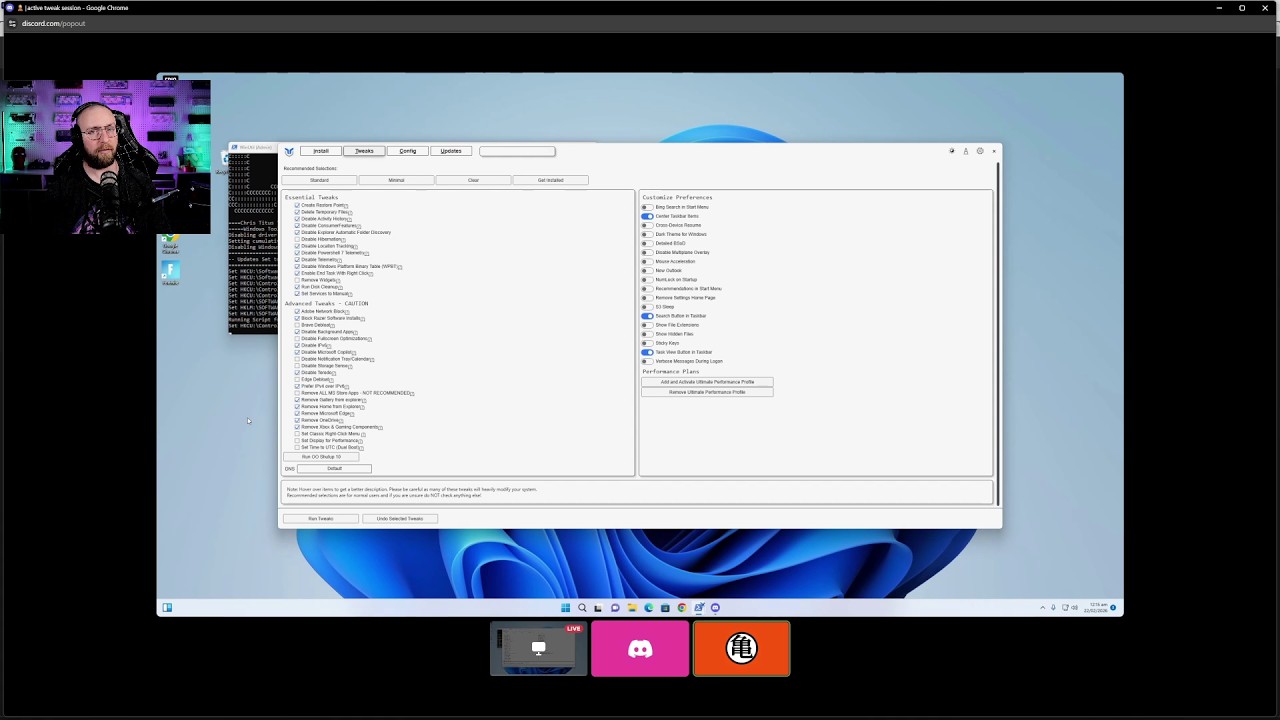Open the DNS Default dropdown
The image size is (1280, 720).
click(x=334, y=468)
